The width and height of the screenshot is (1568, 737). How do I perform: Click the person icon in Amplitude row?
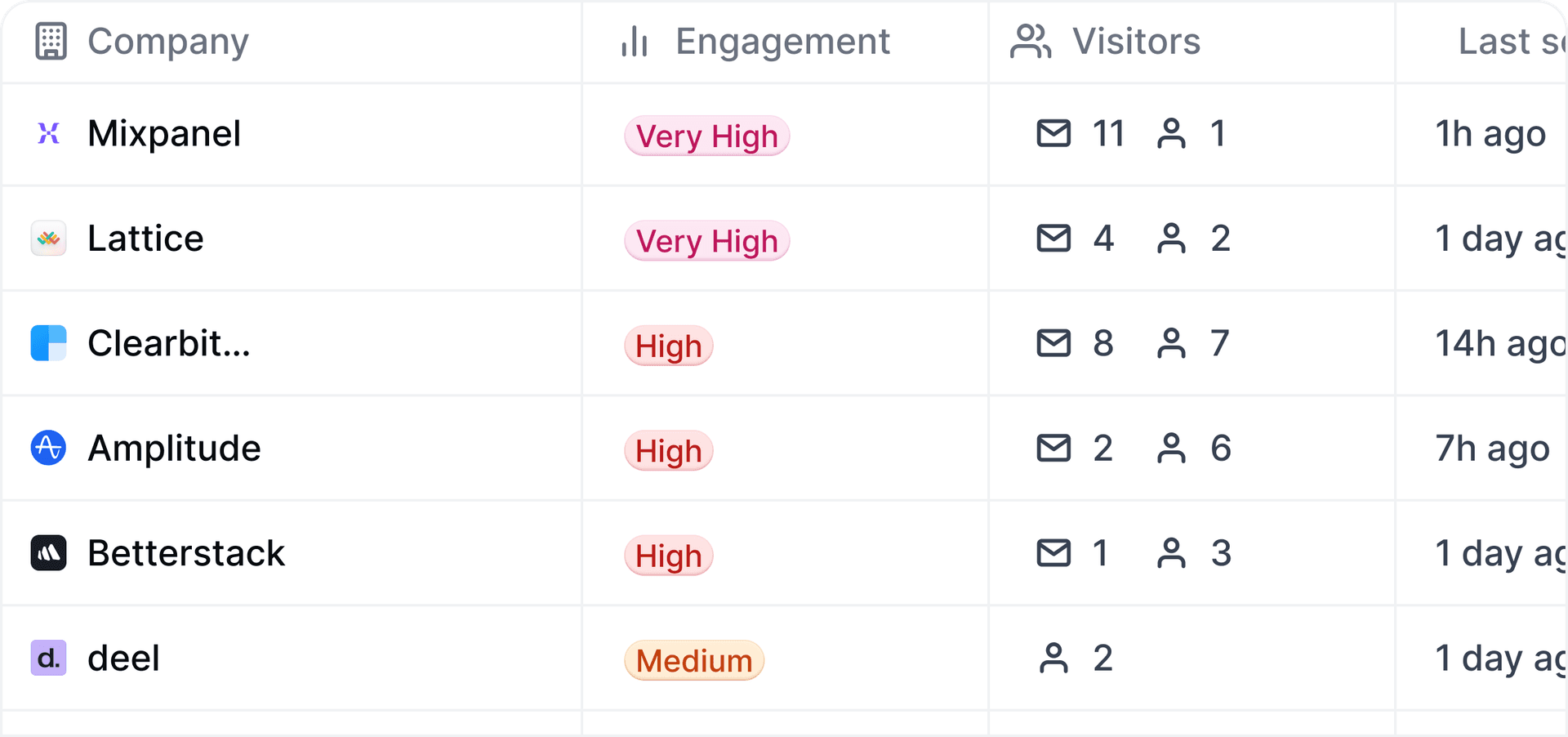(x=1171, y=448)
